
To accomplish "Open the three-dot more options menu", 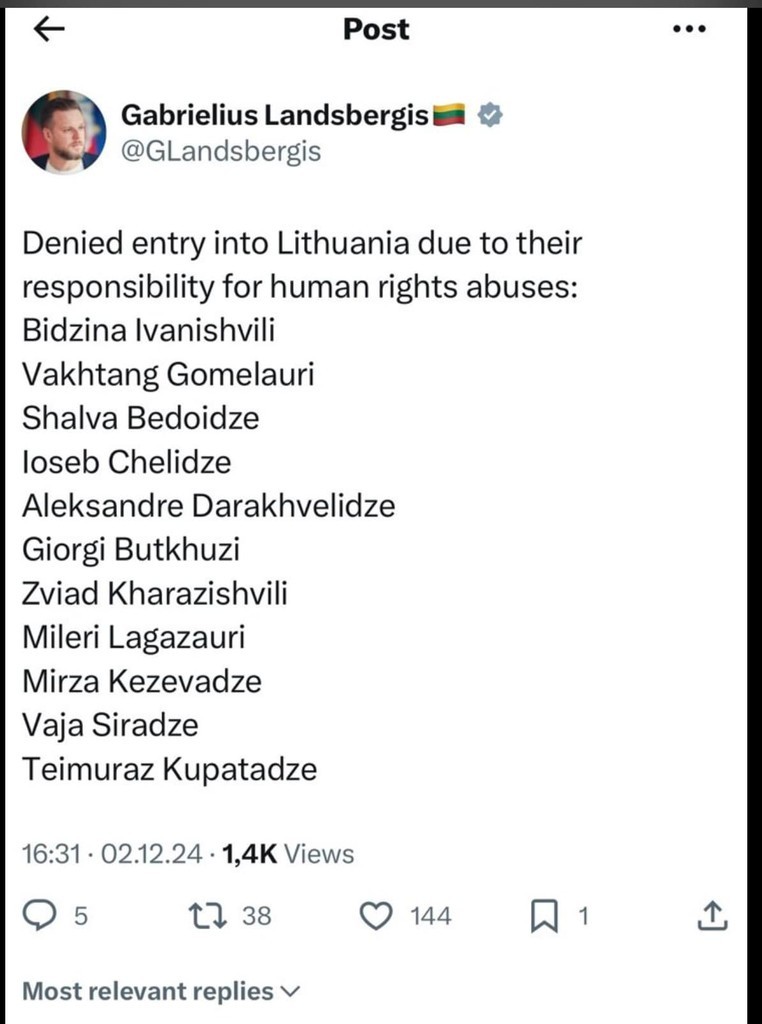I will coord(690,29).
